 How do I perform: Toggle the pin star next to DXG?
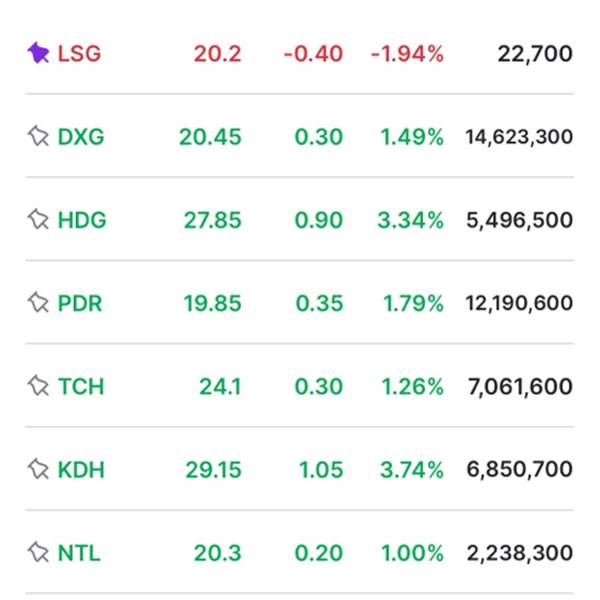click(x=37, y=137)
